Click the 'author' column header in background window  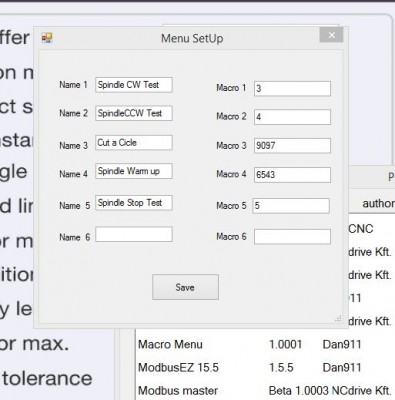378,203
